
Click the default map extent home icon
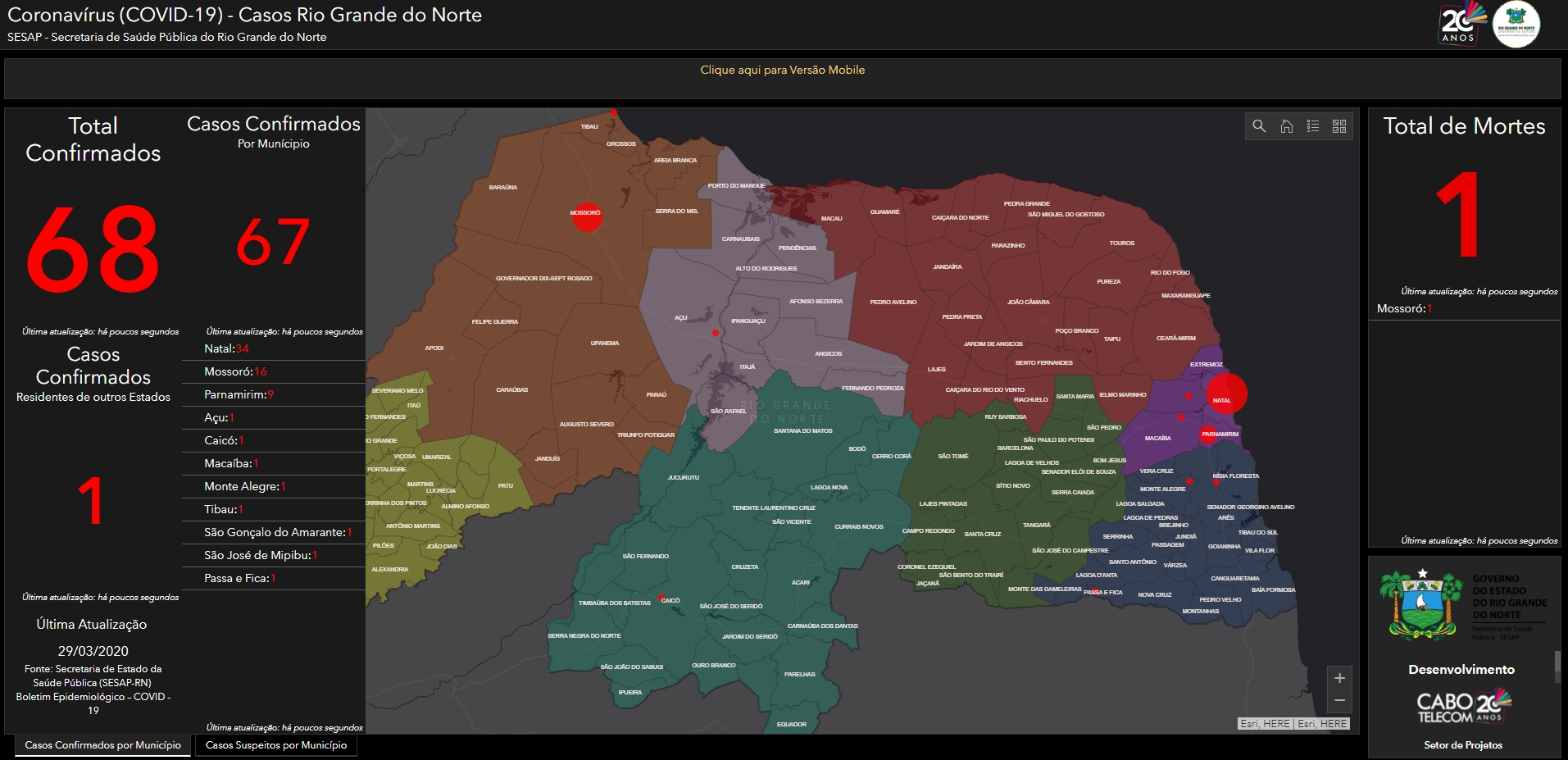click(1286, 126)
